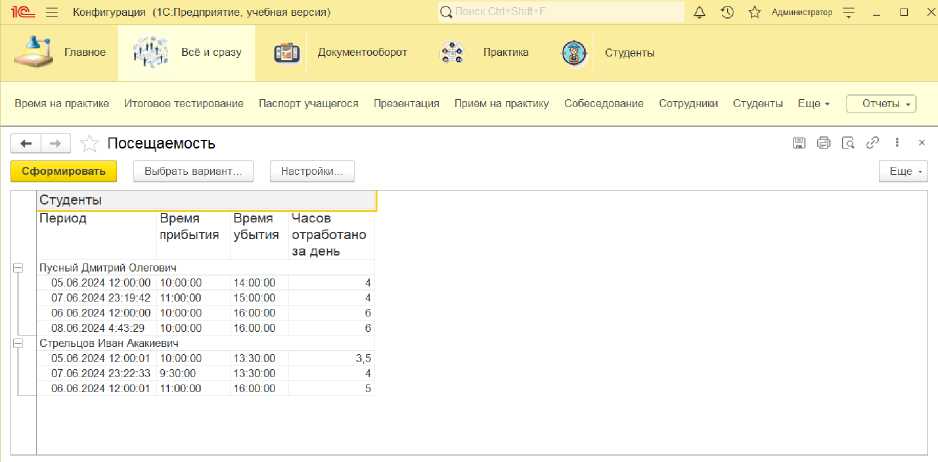Open Сотрудники link

(x=688, y=104)
